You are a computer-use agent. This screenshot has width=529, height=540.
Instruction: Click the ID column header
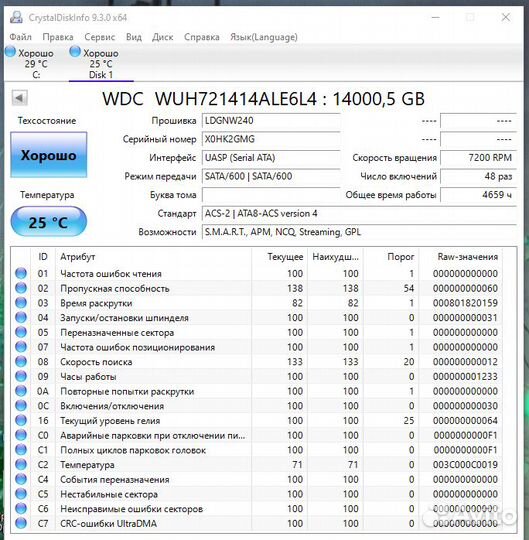coord(43,257)
